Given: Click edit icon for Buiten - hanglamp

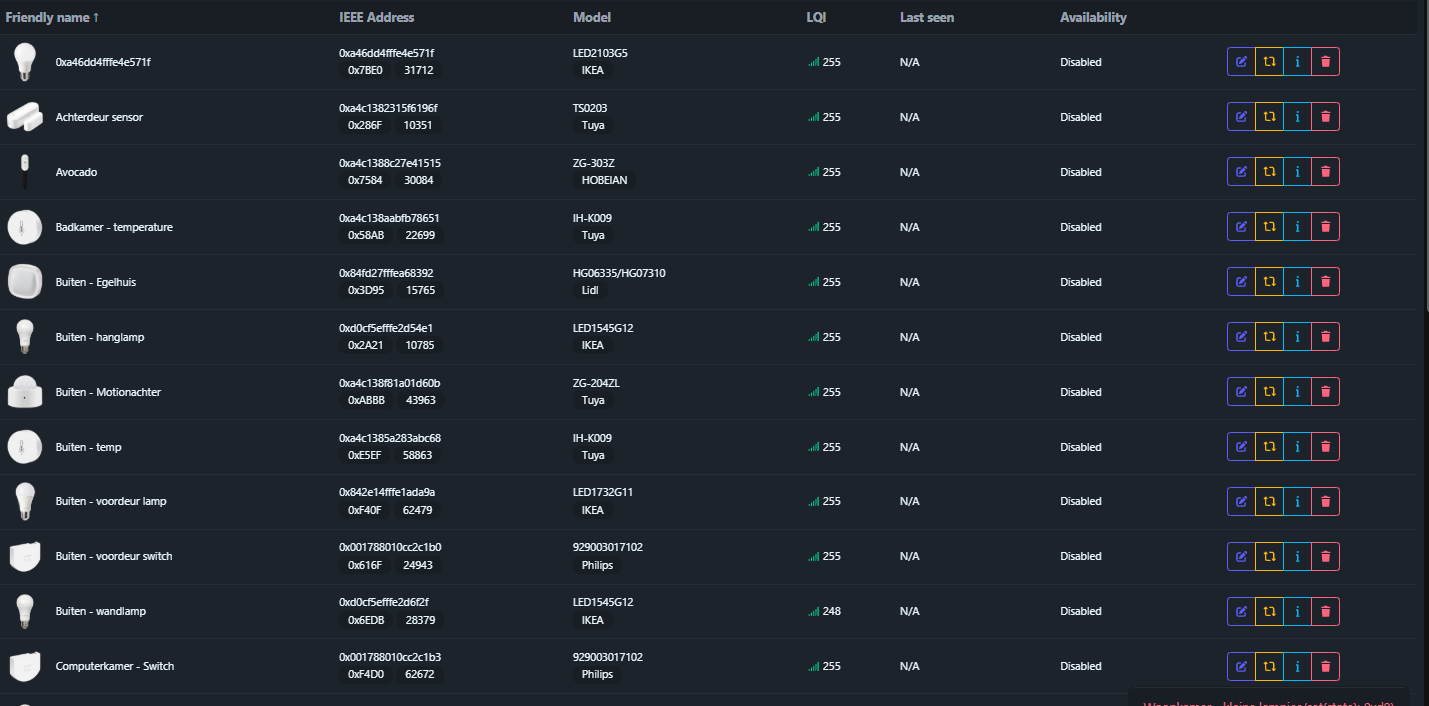Looking at the screenshot, I should pos(1241,337).
